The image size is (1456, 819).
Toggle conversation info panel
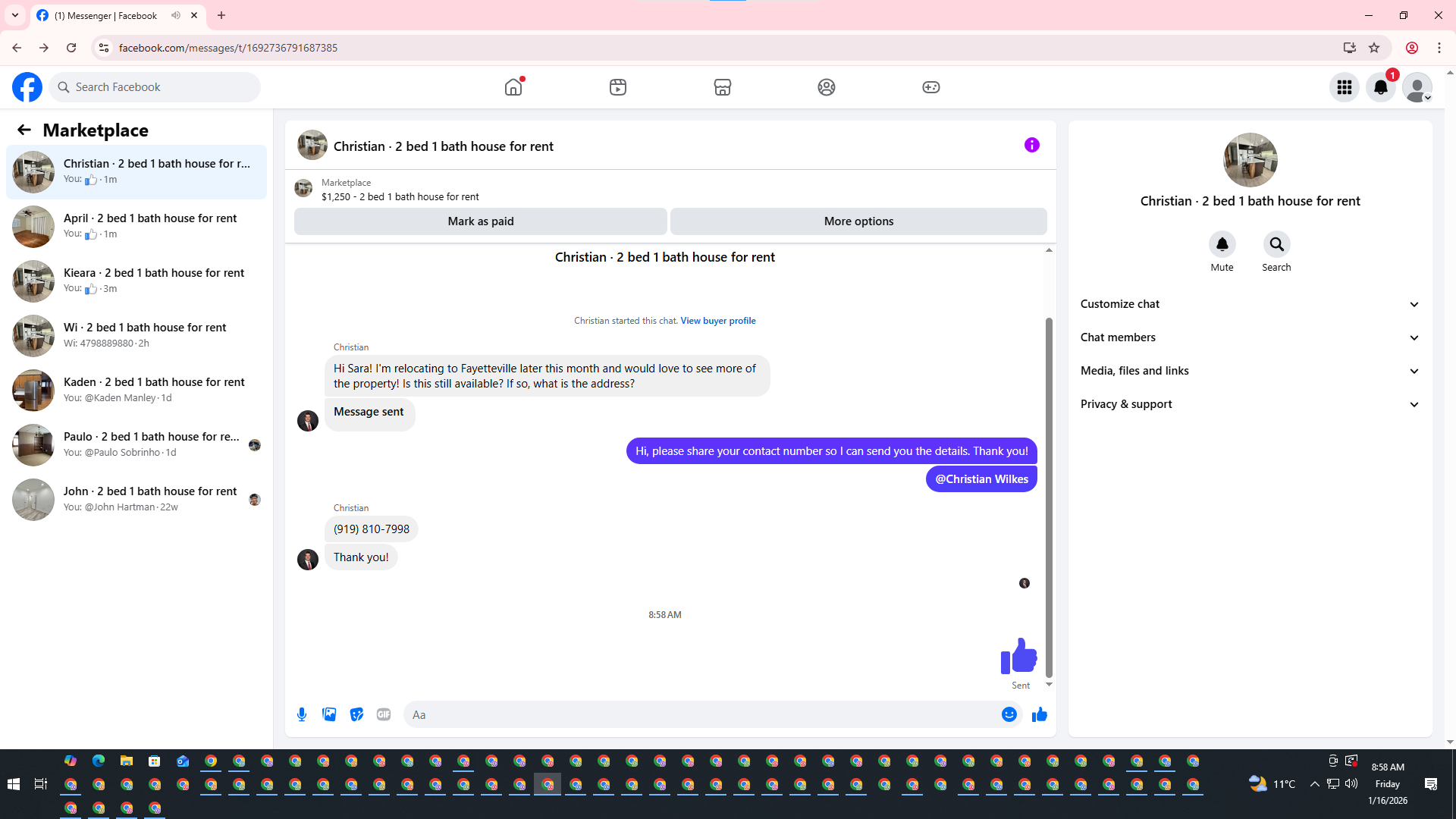point(1031,145)
